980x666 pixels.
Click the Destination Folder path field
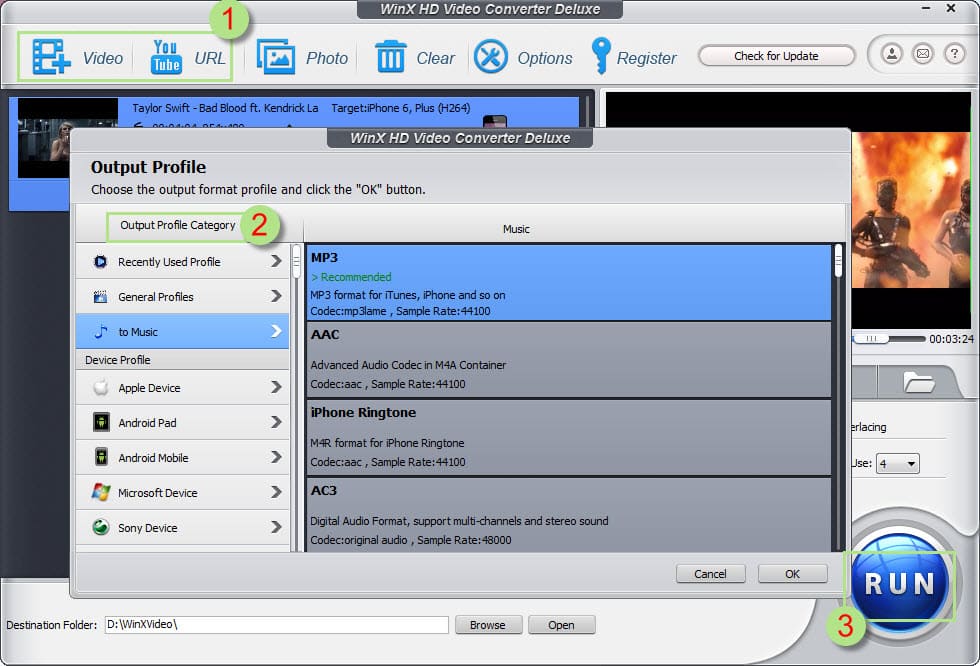tap(276, 625)
